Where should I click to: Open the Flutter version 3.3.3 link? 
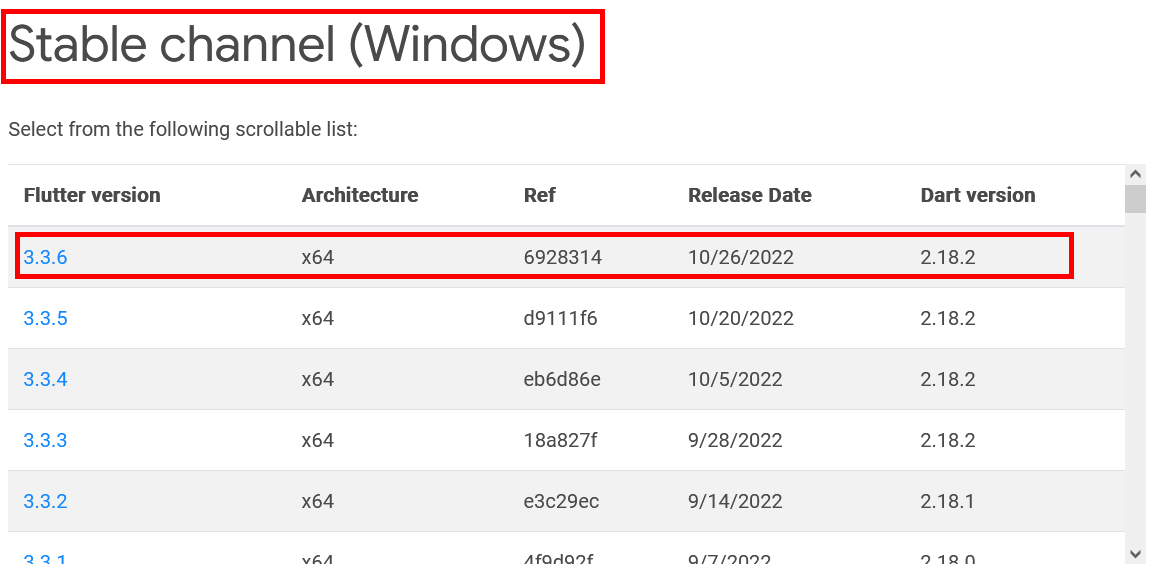(46, 440)
